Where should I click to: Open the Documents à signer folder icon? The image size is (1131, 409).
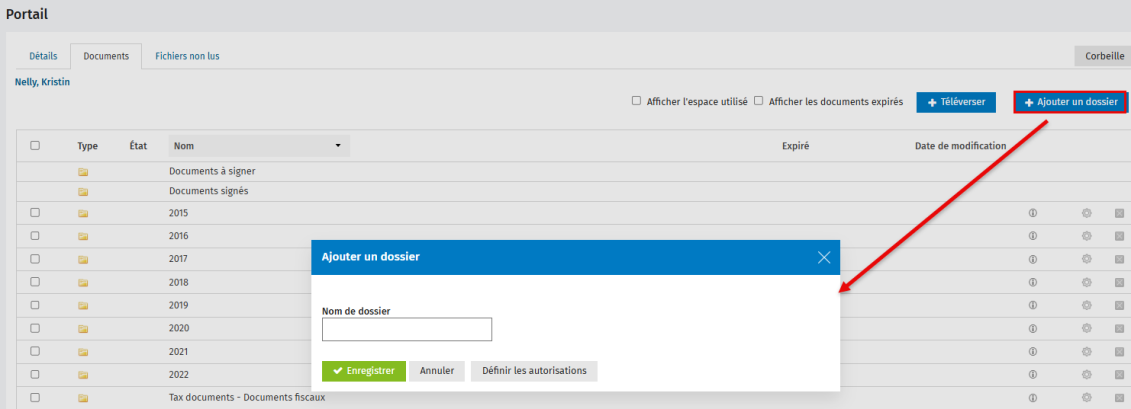pos(84,172)
